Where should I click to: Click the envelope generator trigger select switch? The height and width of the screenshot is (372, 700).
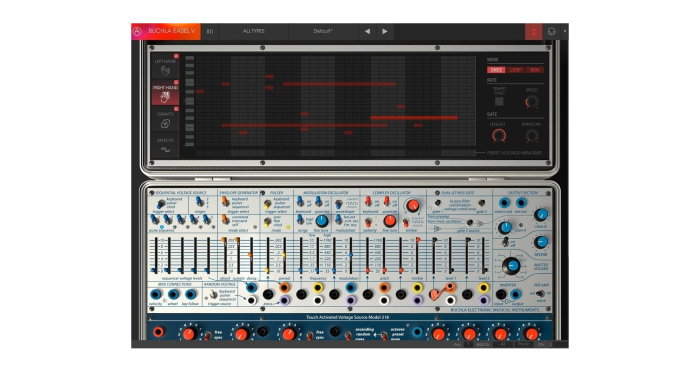click(x=225, y=203)
